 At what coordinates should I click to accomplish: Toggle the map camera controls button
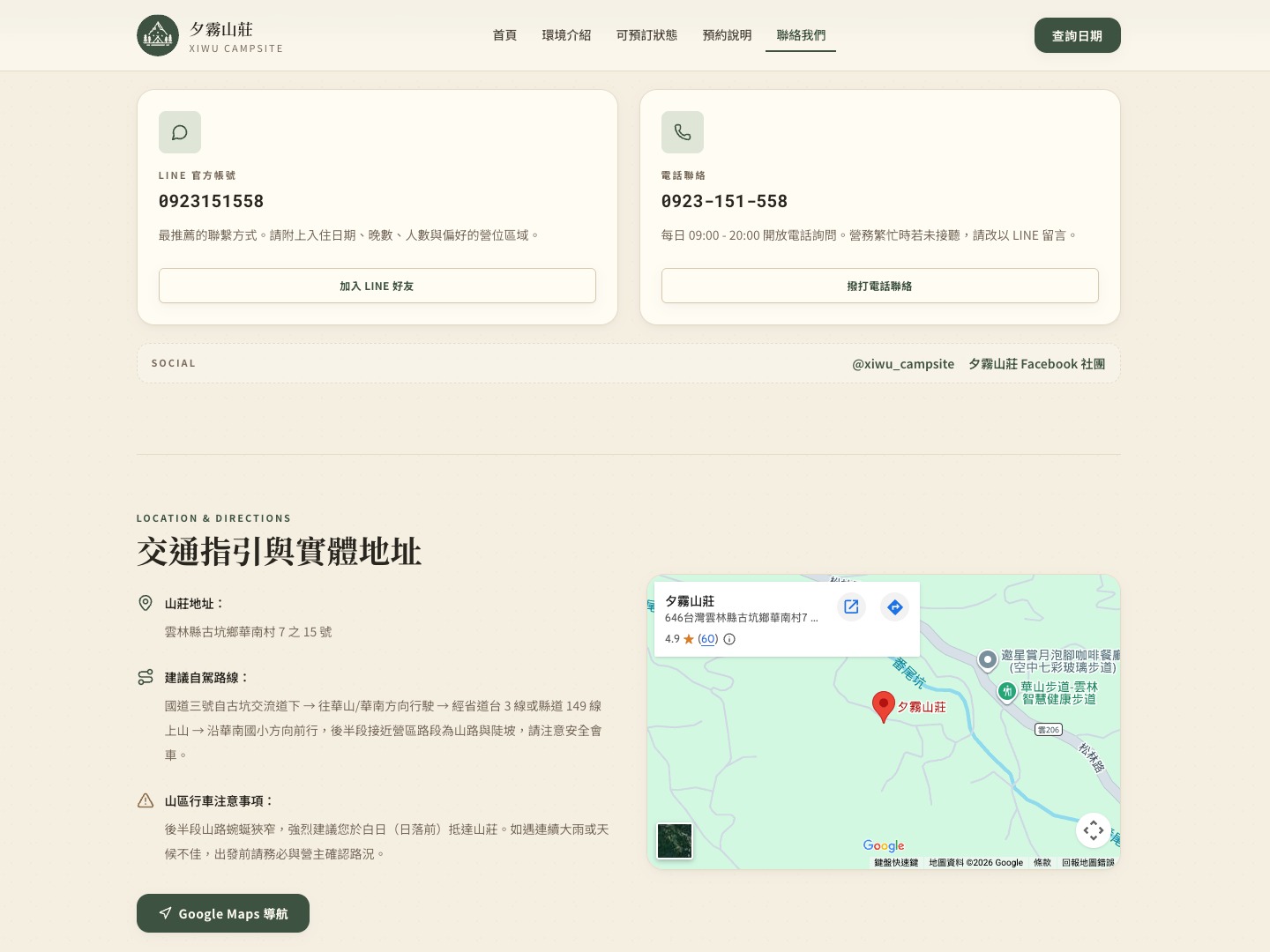coord(1094,830)
